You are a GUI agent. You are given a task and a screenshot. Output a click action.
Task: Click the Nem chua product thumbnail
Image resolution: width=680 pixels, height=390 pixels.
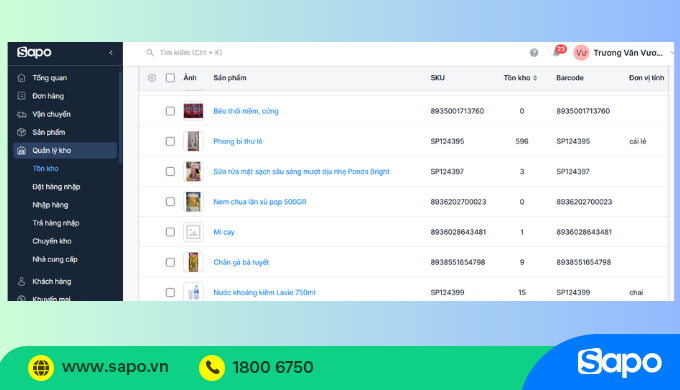pyautogui.click(x=193, y=202)
